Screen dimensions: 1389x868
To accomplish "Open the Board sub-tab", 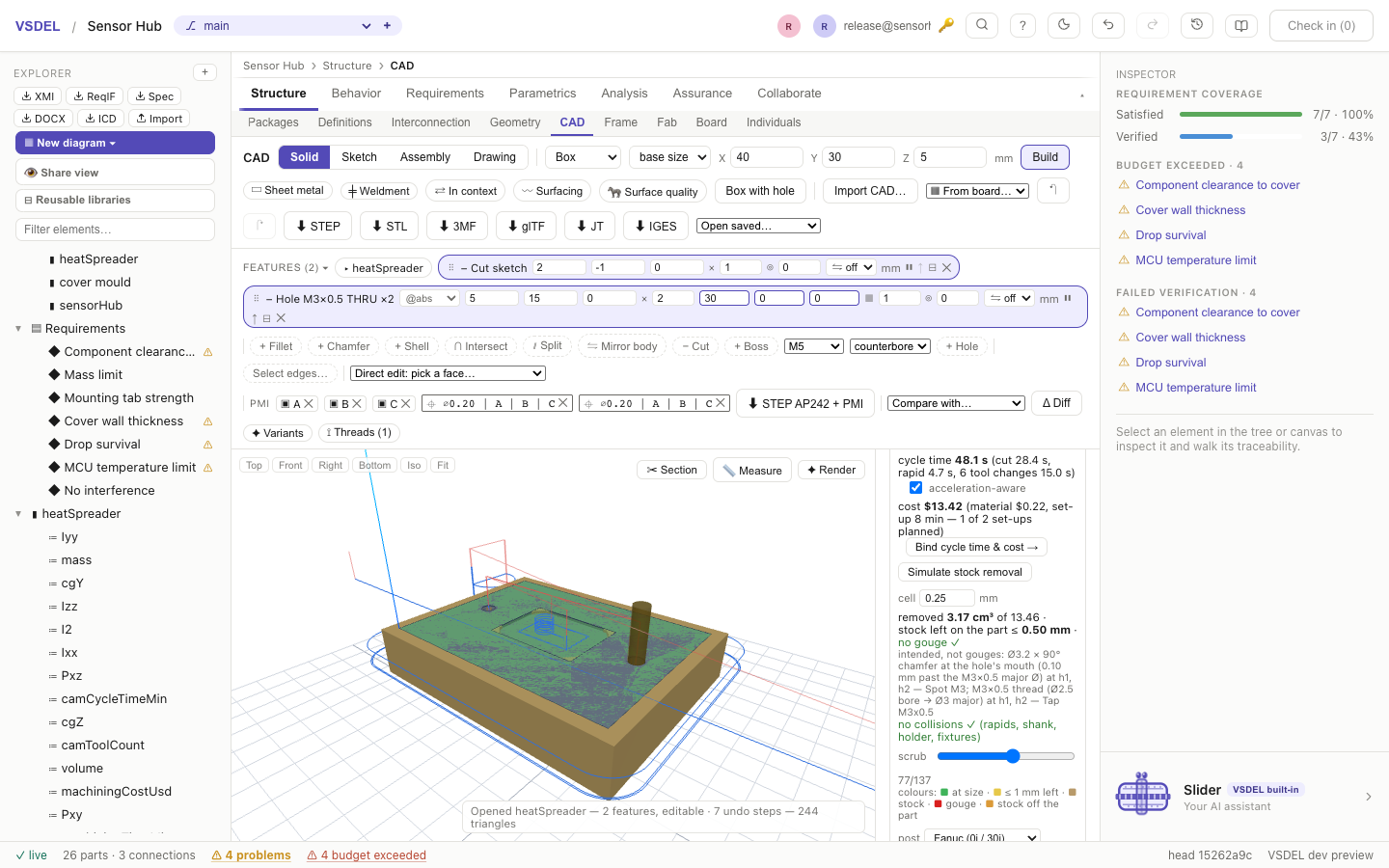I will pyautogui.click(x=711, y=122).
